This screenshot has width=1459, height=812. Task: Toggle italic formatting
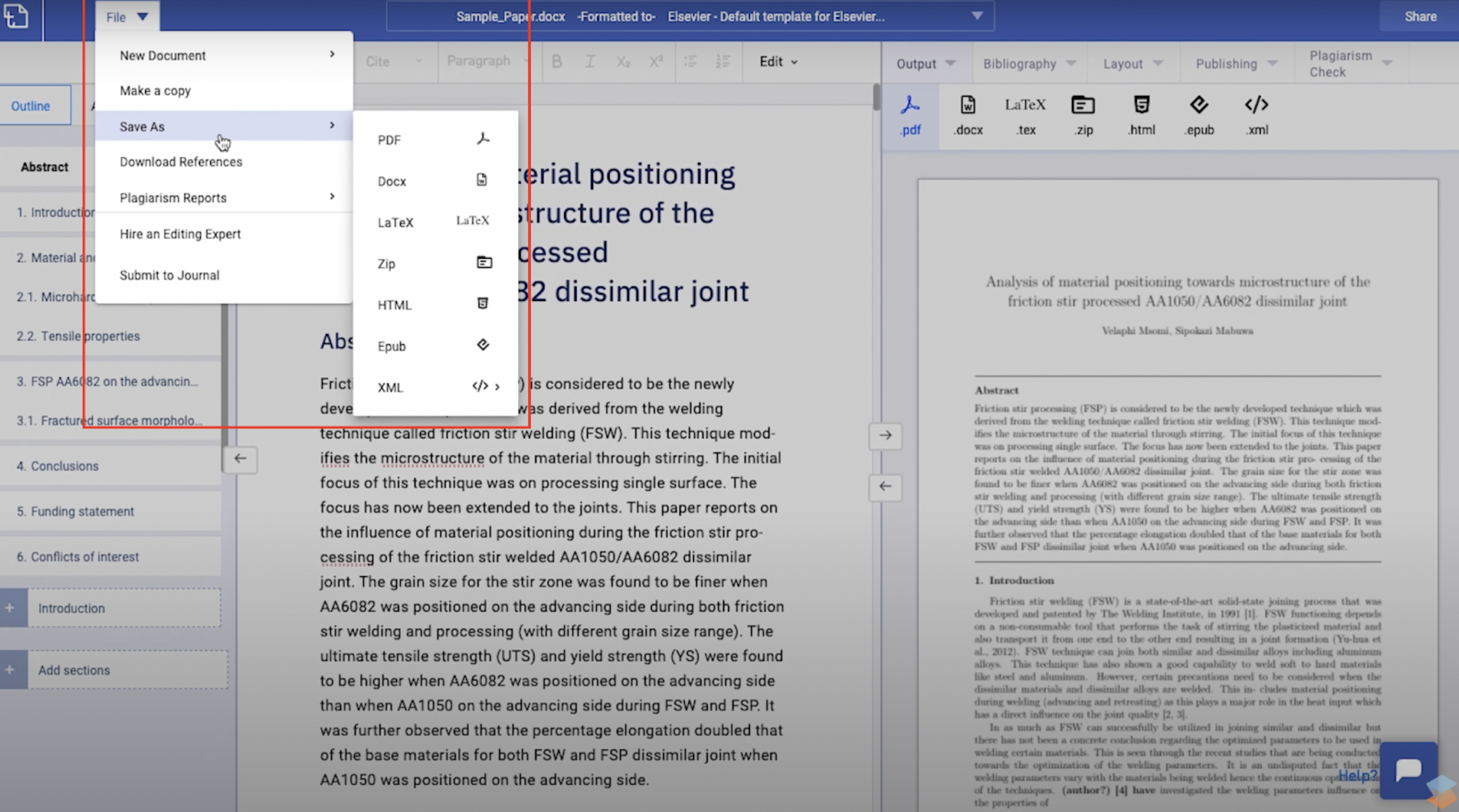590,62
